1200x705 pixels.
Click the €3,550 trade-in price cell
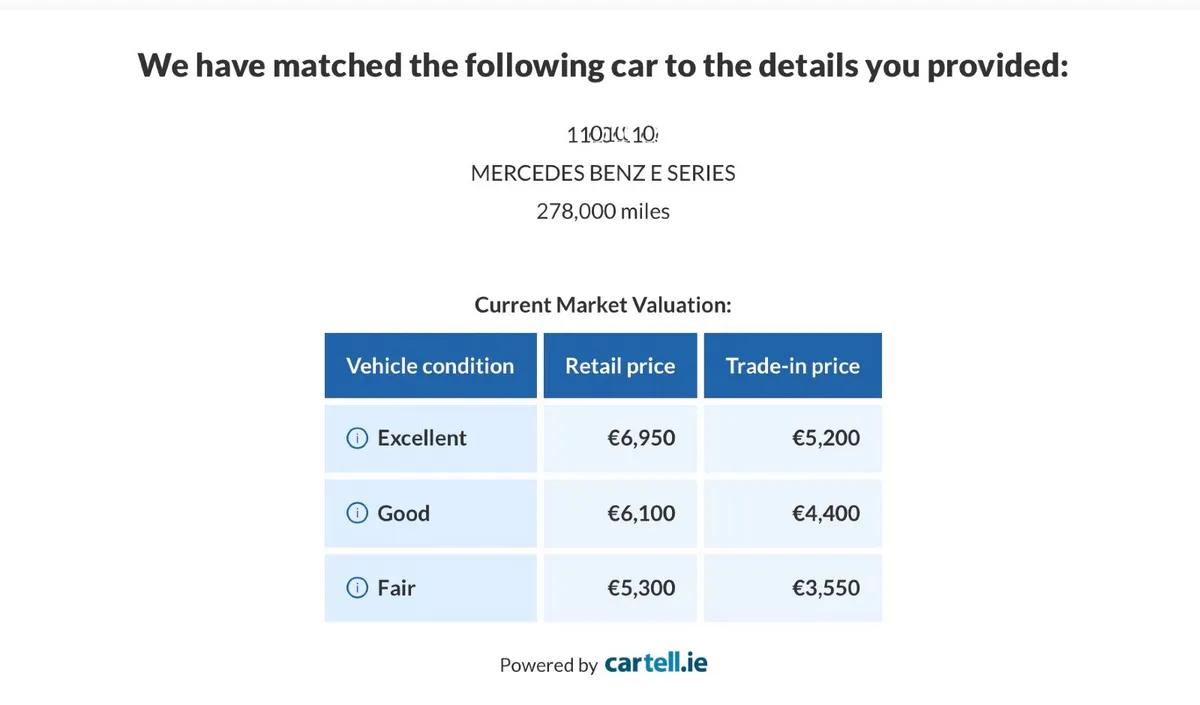click(x=793, y=588)
